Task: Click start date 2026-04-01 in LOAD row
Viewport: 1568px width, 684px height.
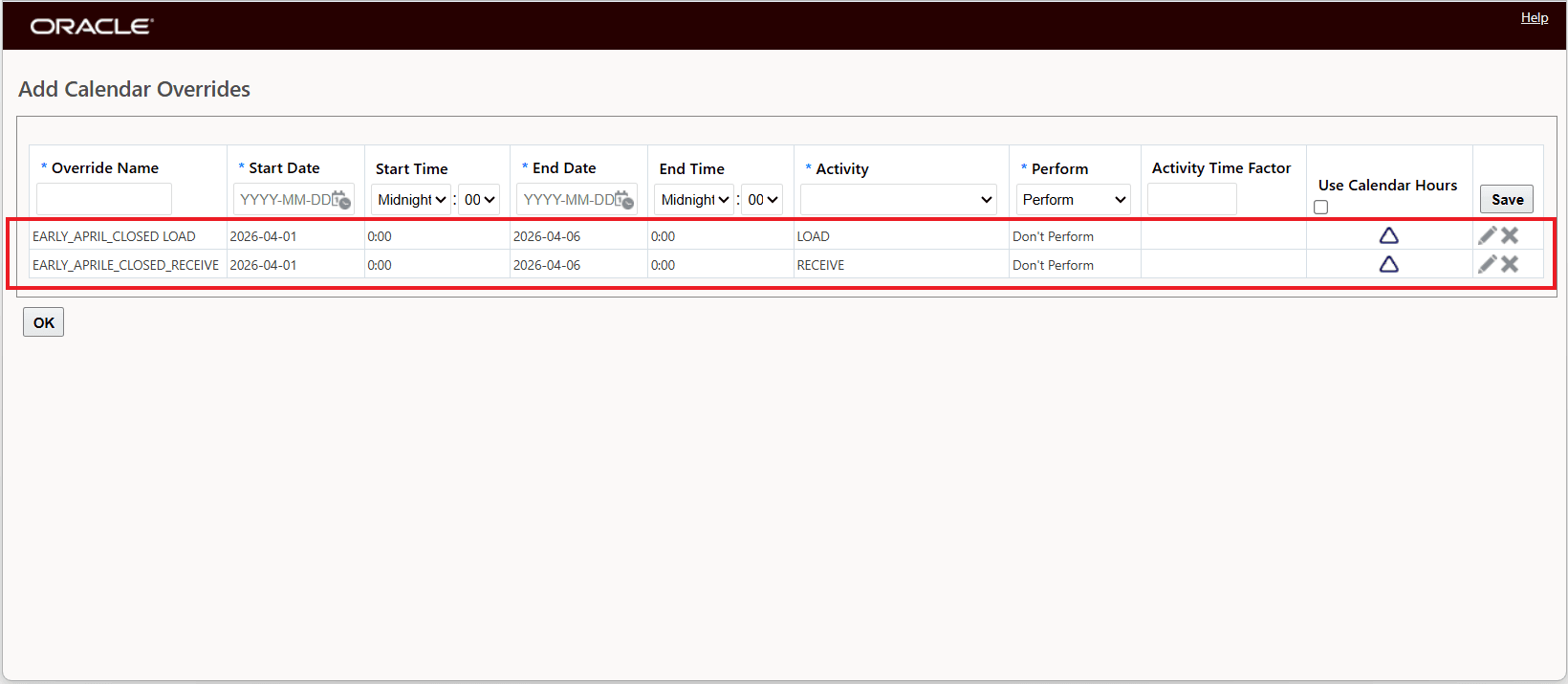Action: coord(263,236)
